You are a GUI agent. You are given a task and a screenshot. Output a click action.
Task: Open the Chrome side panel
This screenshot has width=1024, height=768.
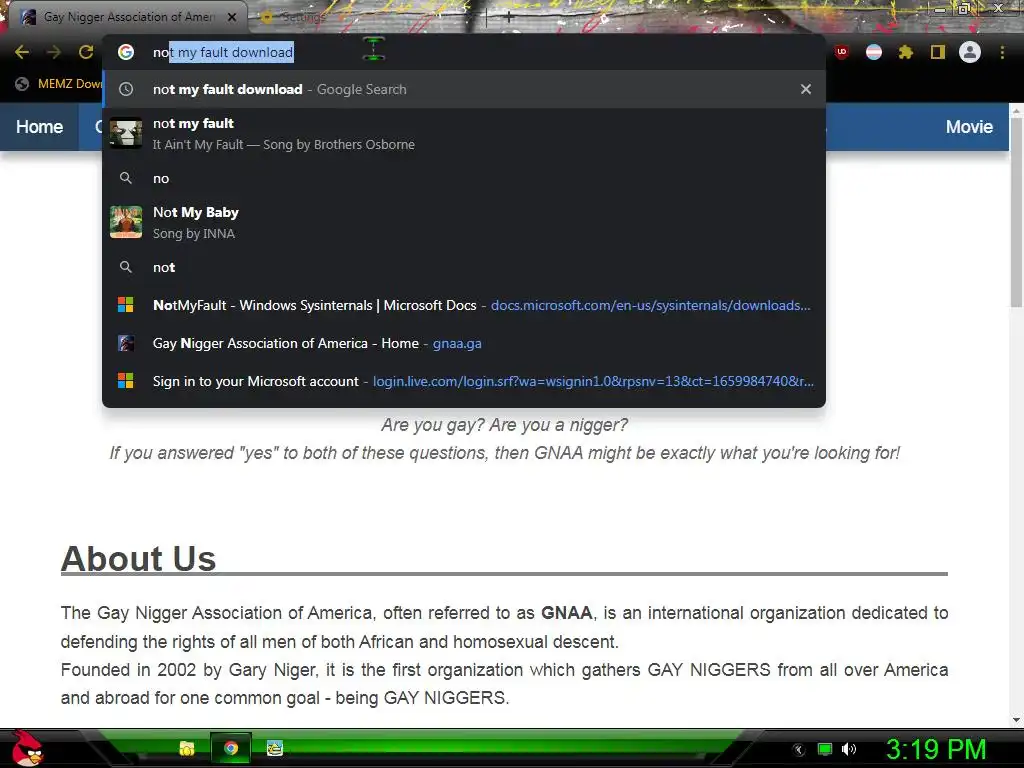938,52
